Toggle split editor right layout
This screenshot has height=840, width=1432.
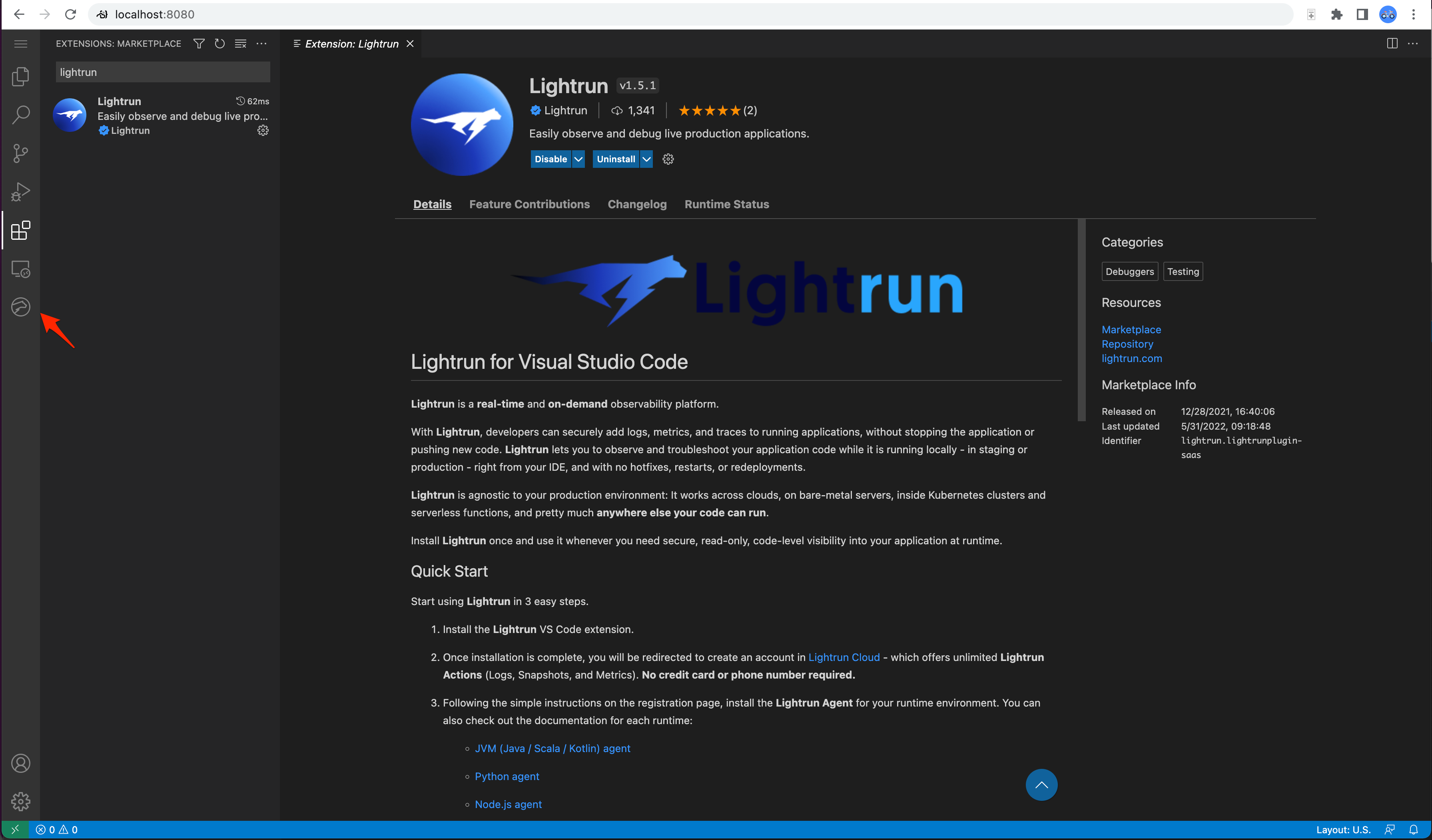coord(1392,44)
